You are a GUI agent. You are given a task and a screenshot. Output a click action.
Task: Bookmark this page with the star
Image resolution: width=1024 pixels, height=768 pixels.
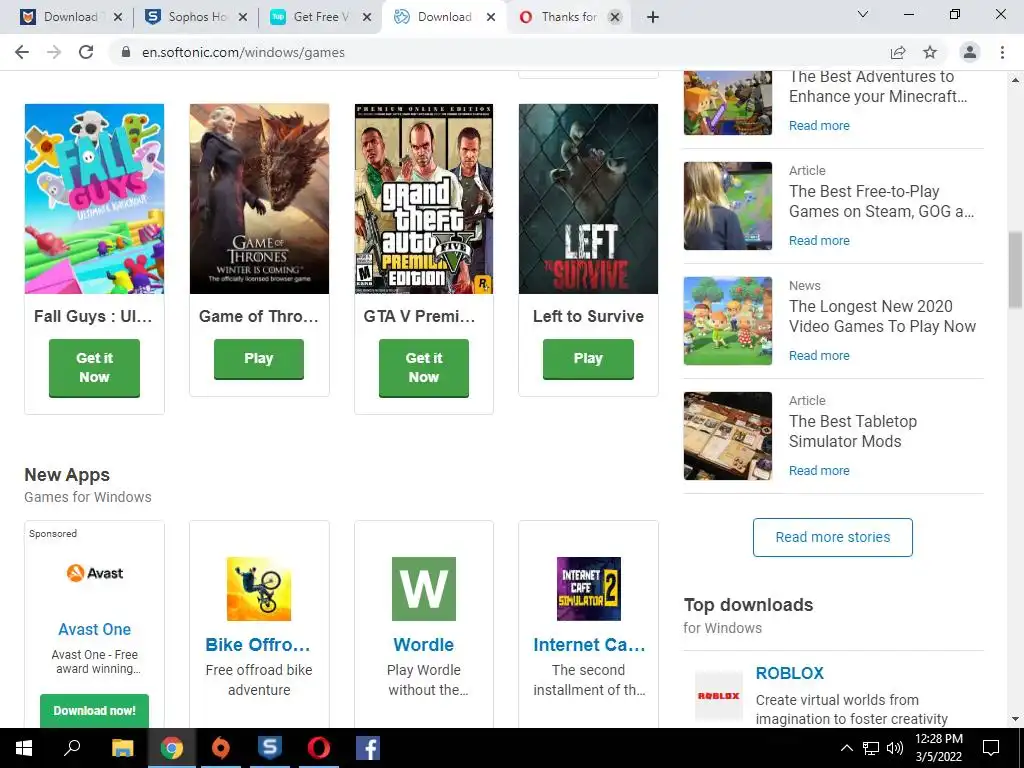point(930,52)
